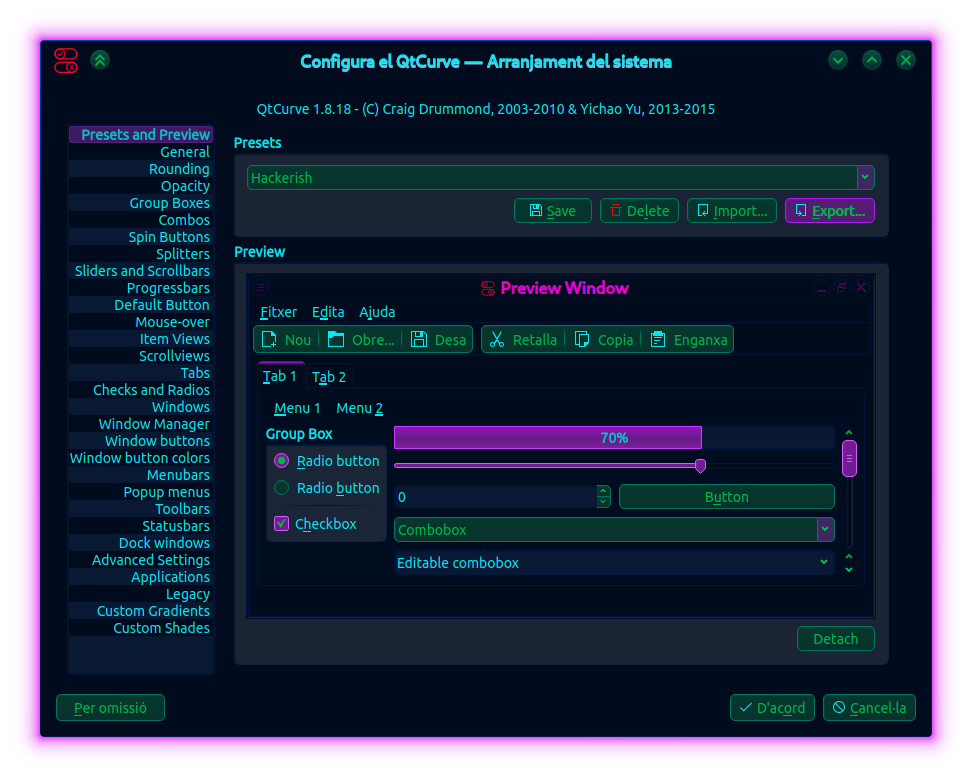Viewport: 972px width, 777px height.
Task: Select Opacity in the settings list
Action: [141, 186]
